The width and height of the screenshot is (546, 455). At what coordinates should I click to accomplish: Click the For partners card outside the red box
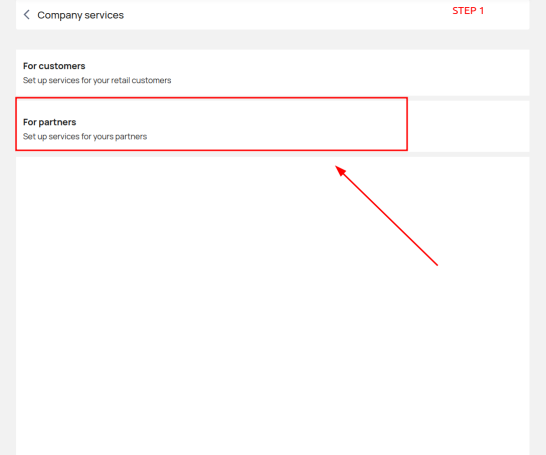pyautogui.click(x=468, y=126)
